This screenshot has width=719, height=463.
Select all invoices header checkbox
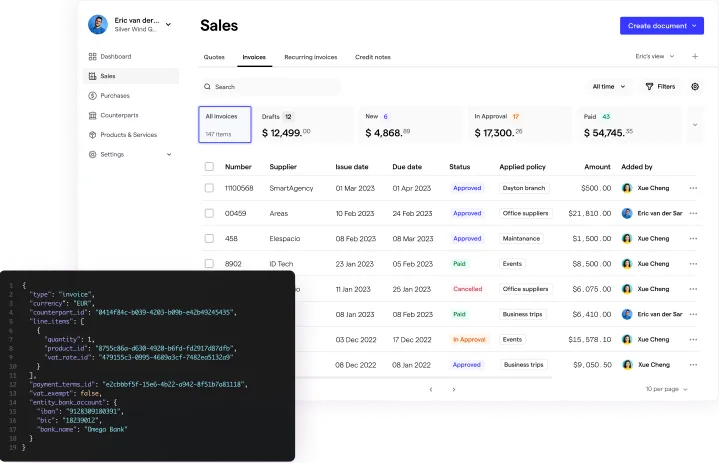click(209, 166)
